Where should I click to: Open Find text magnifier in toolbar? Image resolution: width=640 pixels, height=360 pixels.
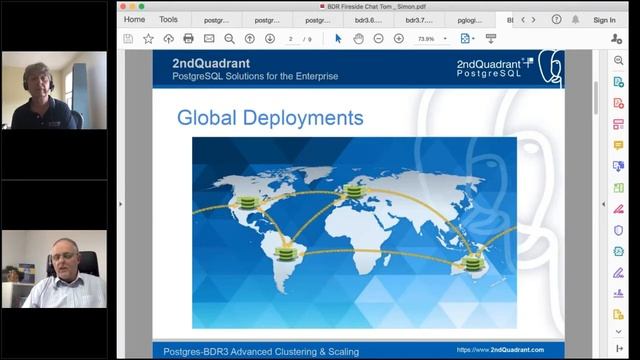coord(229,39)
